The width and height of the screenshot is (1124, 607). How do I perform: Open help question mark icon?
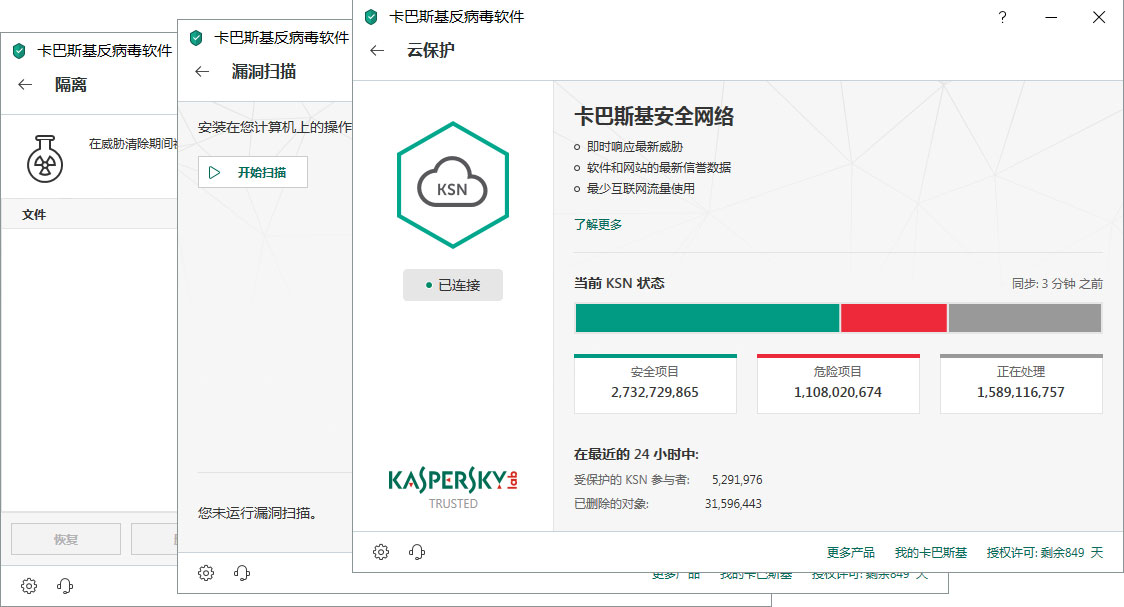tap(1002, 17)
